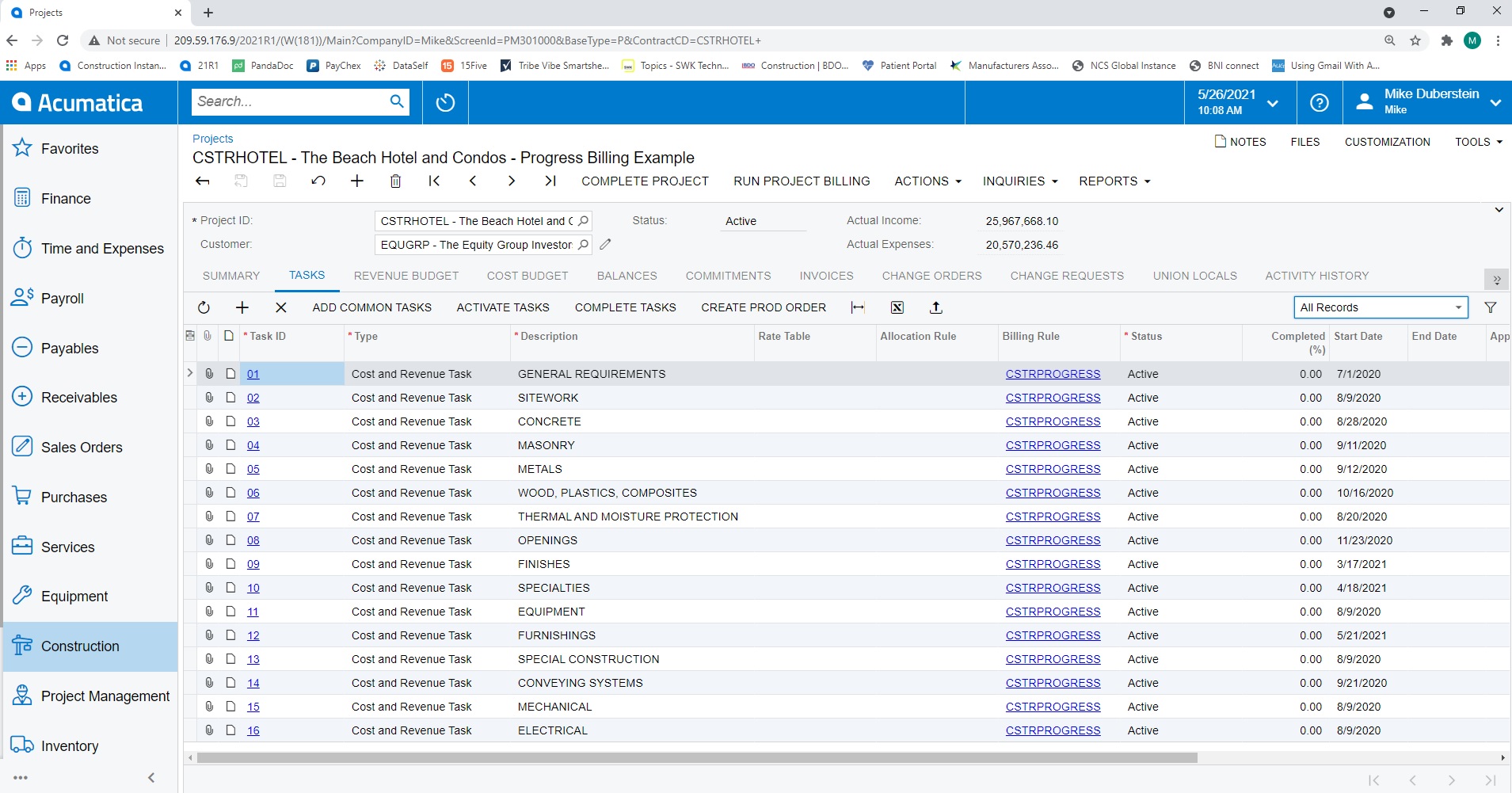This screenshot has width=1512, height=793.
Task: Click Run Project Billing
Action: (802, 181)
